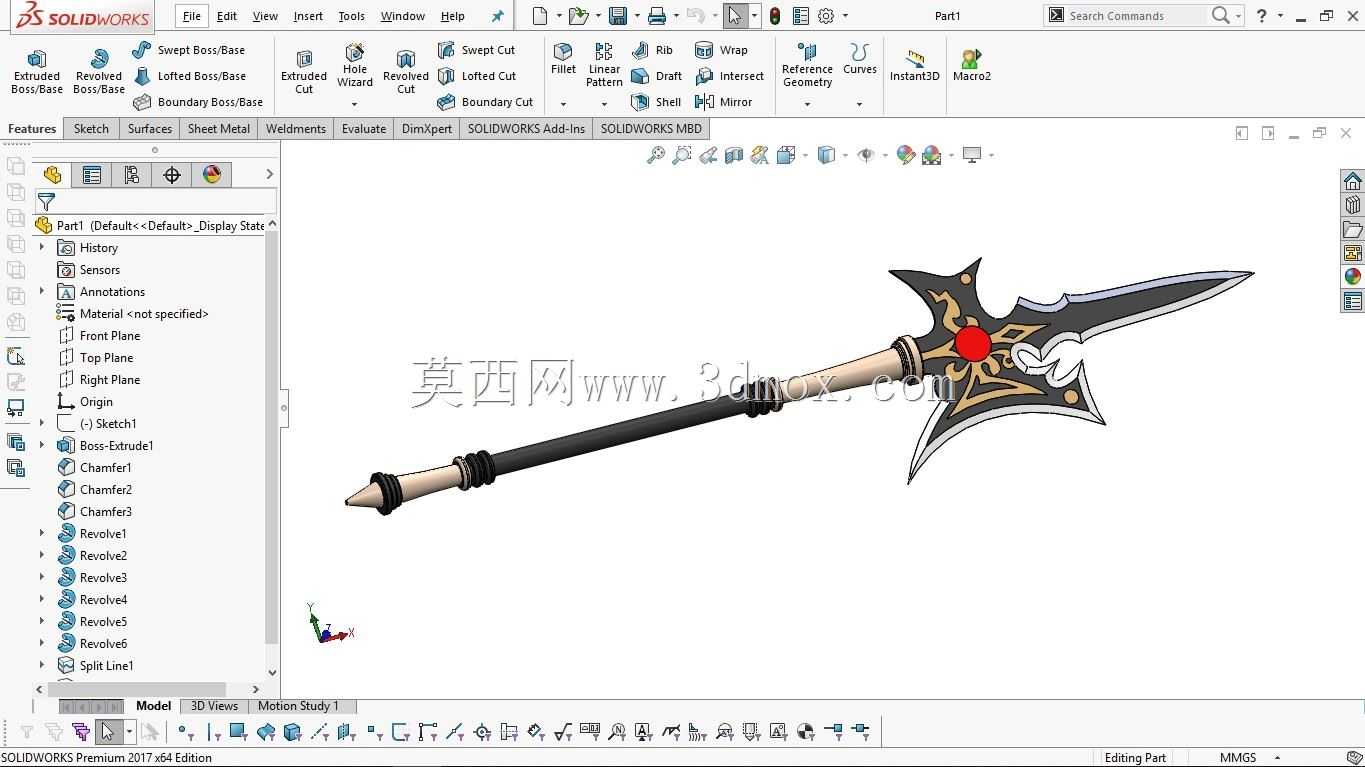1365x767 pixels.
Task: Open the ConfigurationManager tab
Action: (x=132, y=175)
